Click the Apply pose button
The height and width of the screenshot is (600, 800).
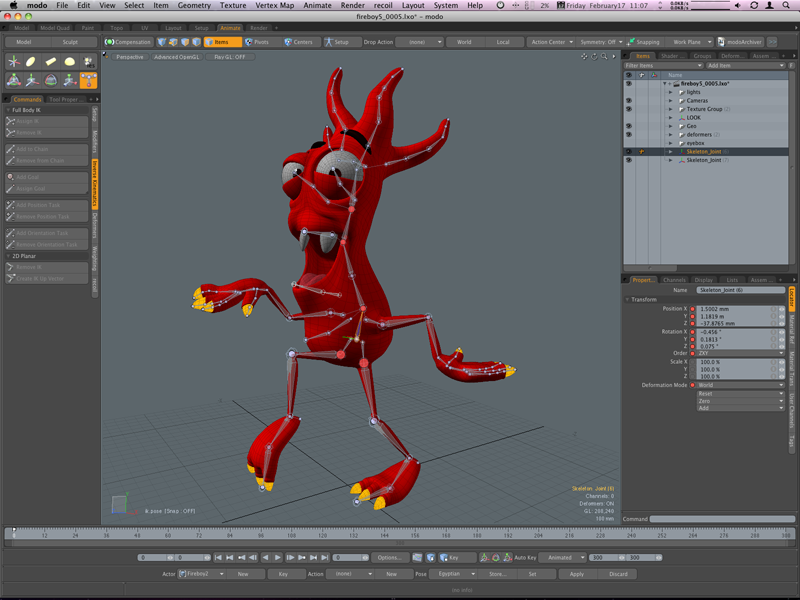[577, 574]
